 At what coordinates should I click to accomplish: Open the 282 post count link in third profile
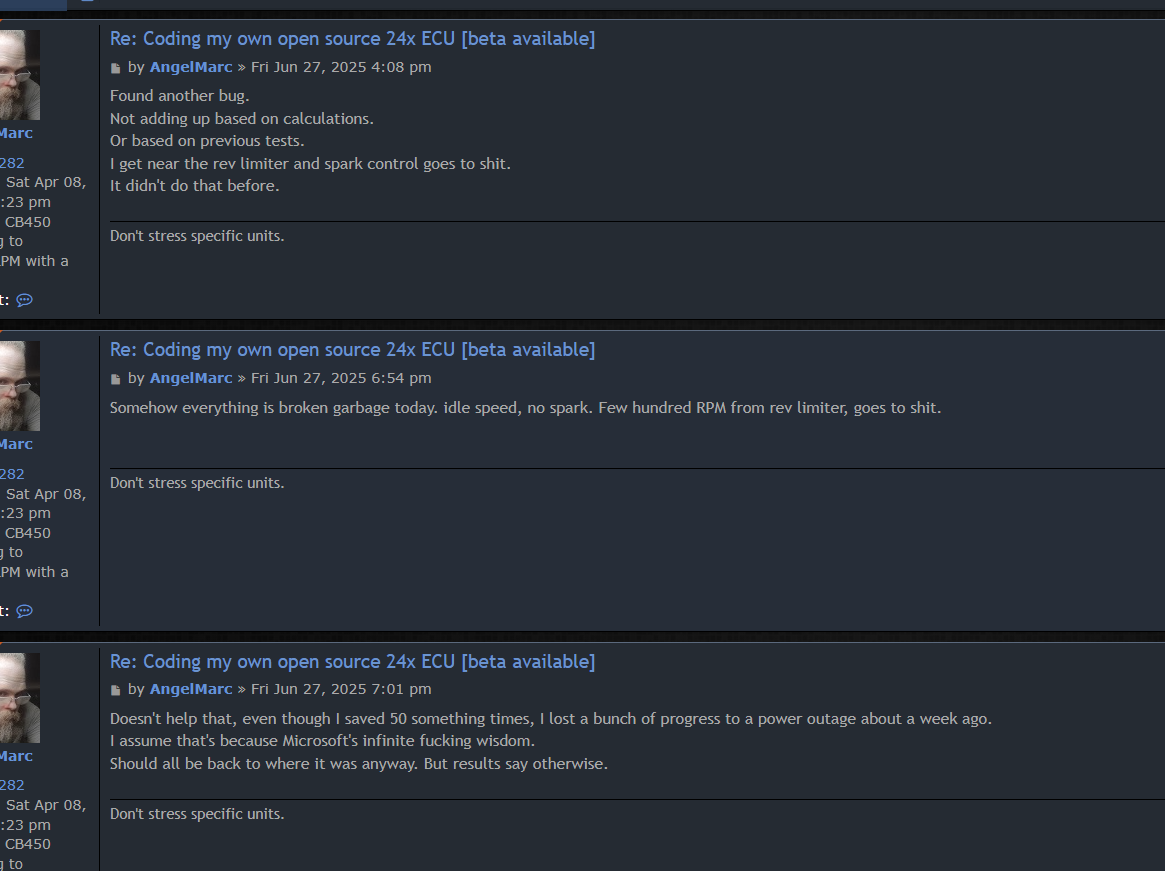(12, 785)
